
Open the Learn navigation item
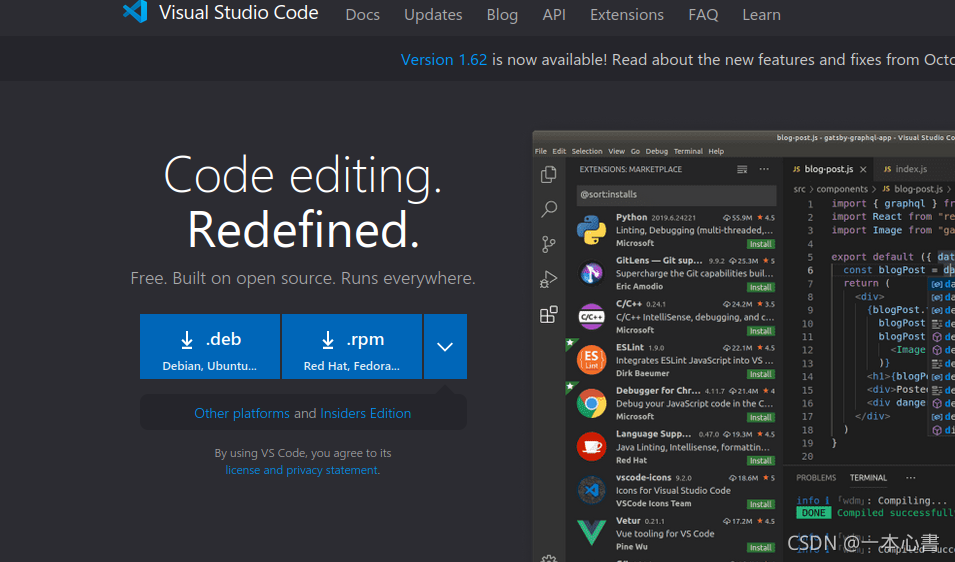click(x=761, y=15)
